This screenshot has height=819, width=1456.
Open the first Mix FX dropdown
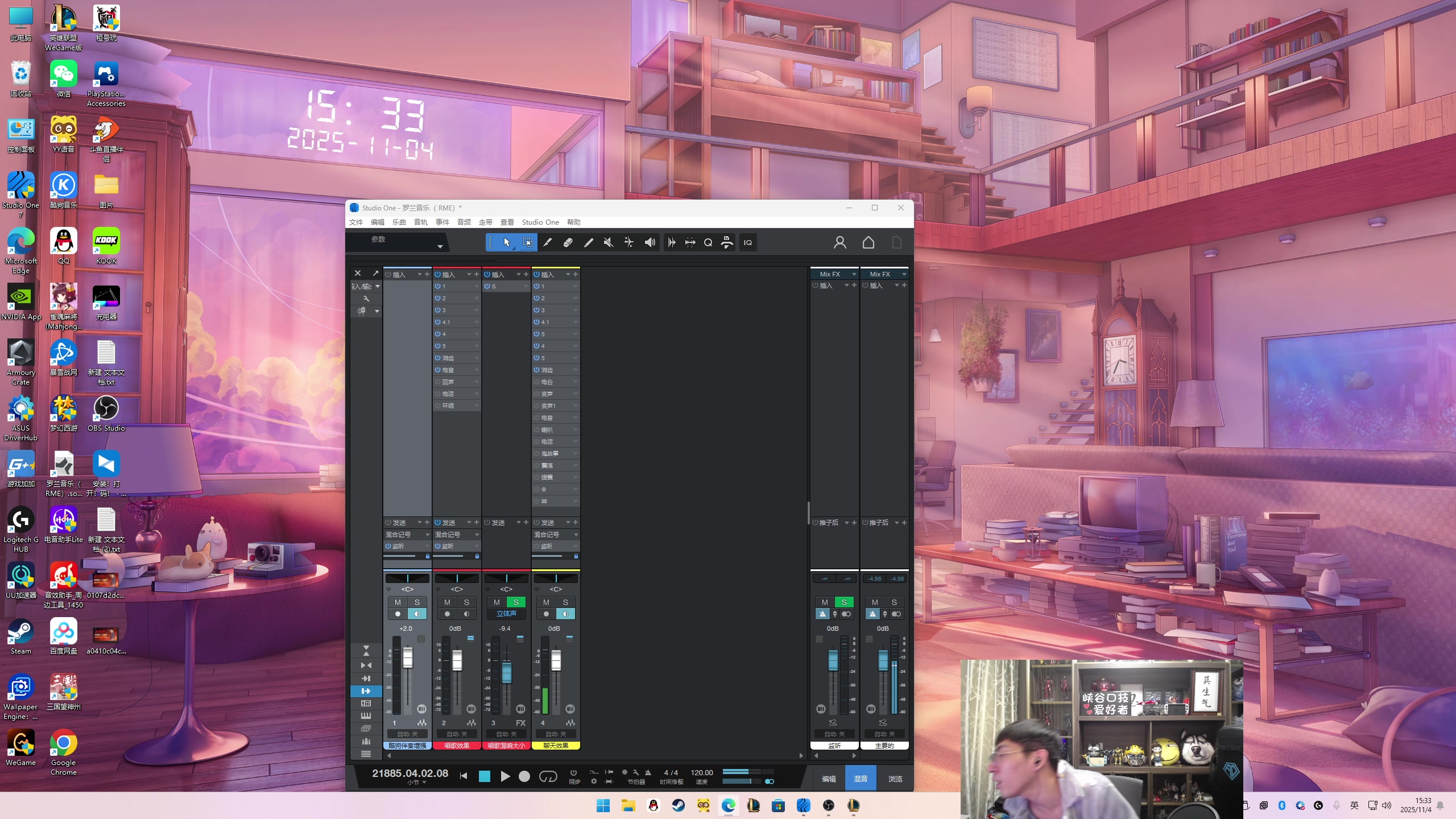point(854,274)
